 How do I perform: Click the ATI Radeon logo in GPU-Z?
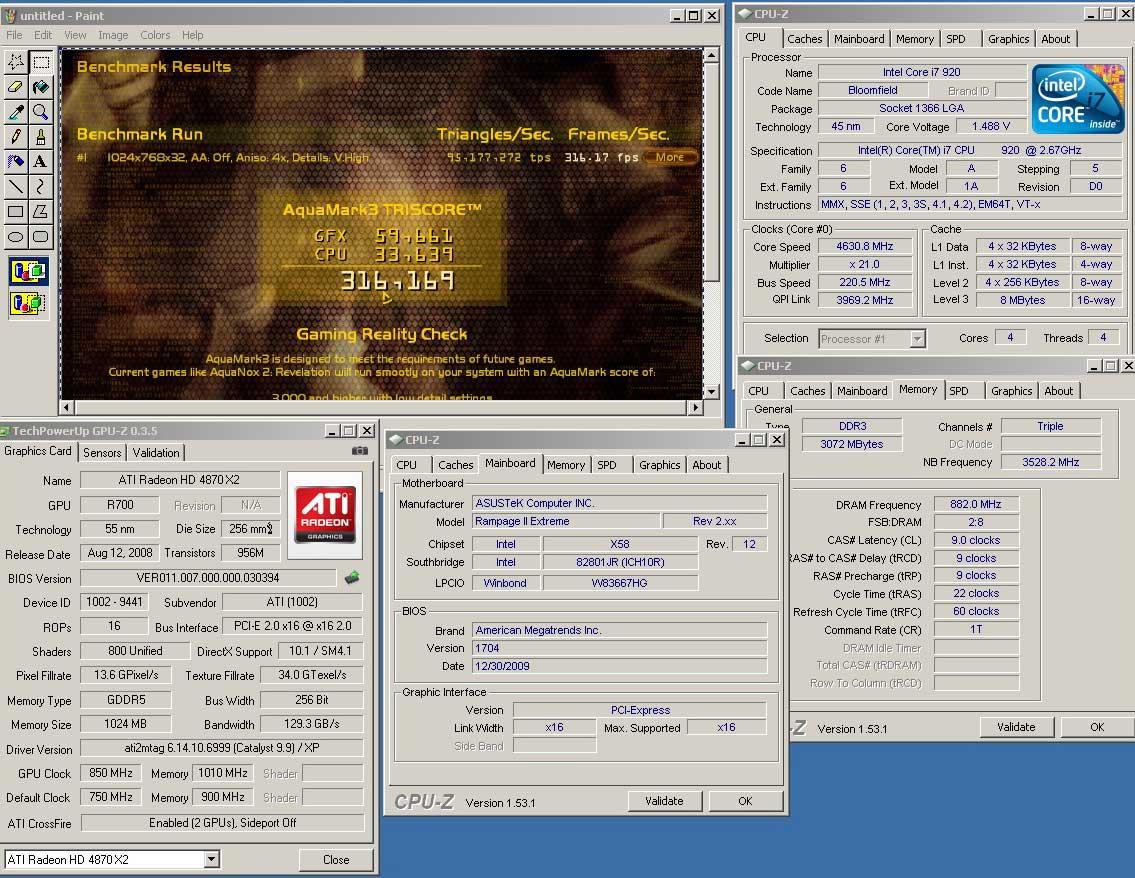[325, 515]
